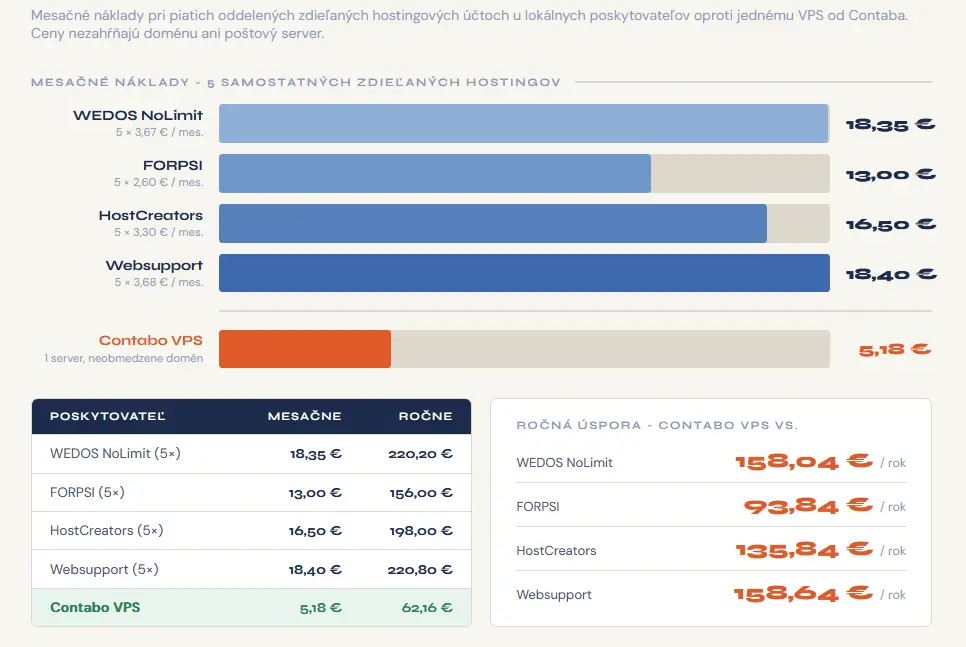Click the 'Ročne' table column header
This screenshot has height=647, width=966.
pos(427,416)
